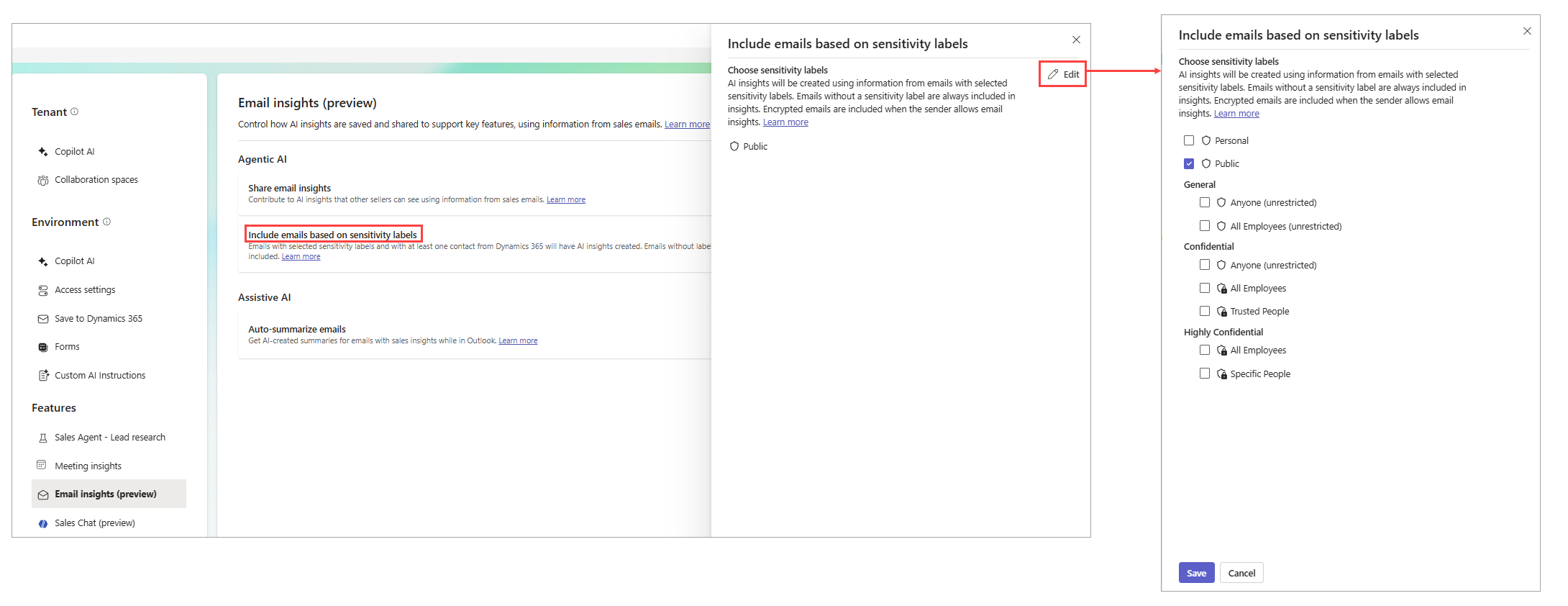Check the Specific People checkbox
Screen dimensions: 1568x606
pyautogui.click(x=1205, y=374)
